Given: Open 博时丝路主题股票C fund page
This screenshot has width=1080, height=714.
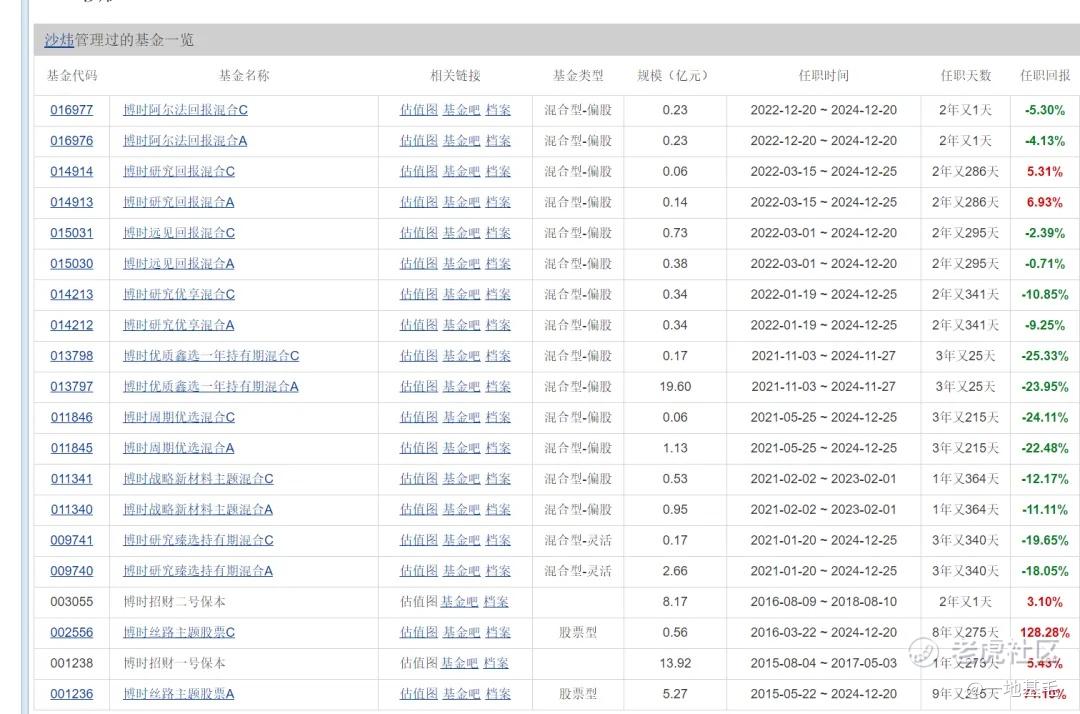Looking at the screenshot, I should (179, 632).
